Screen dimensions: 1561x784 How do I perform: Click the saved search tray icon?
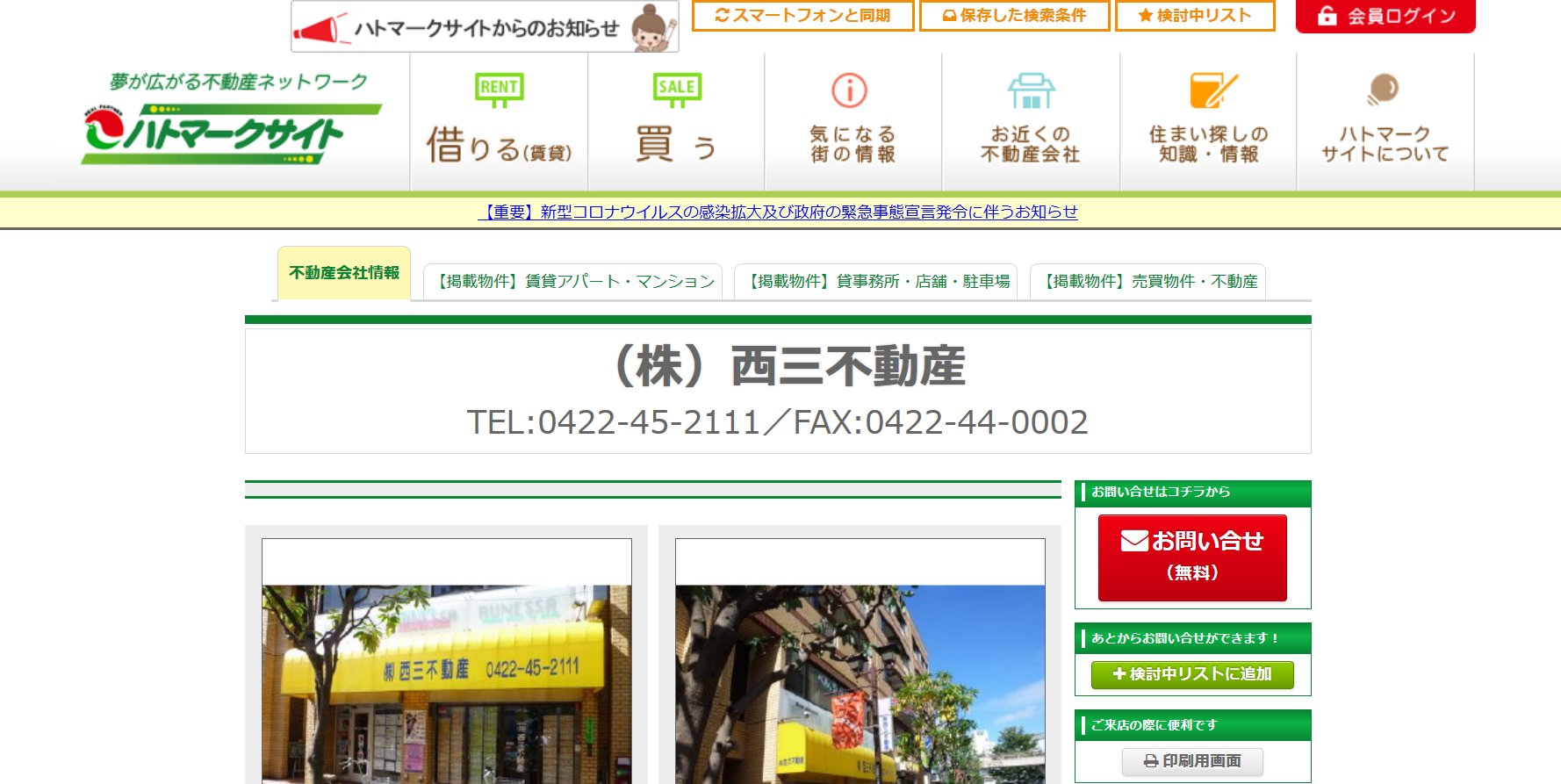949,16
